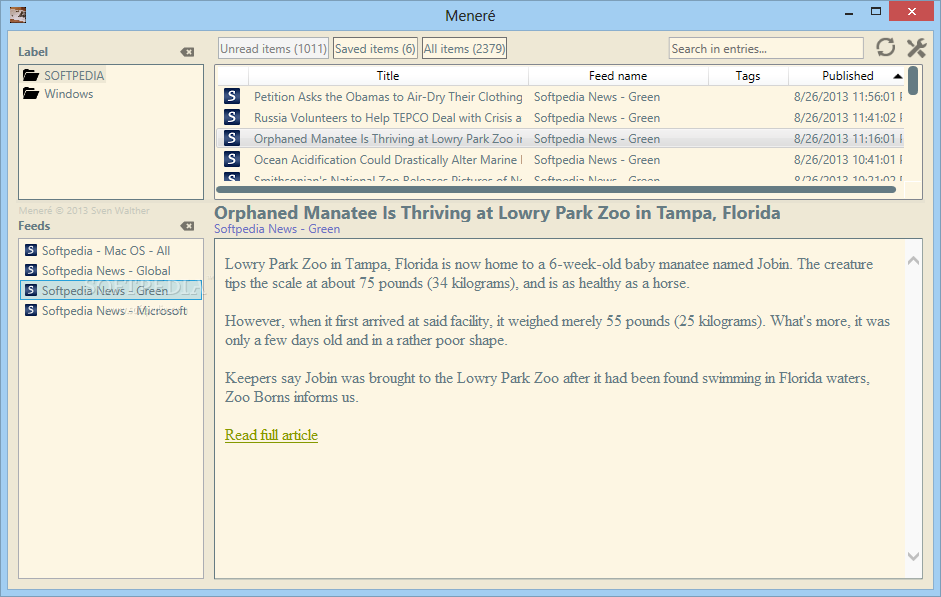
Task: Click the 8/26/2013 11:41:02 published date
Action: pyautogui.click(x=847, y=118)
